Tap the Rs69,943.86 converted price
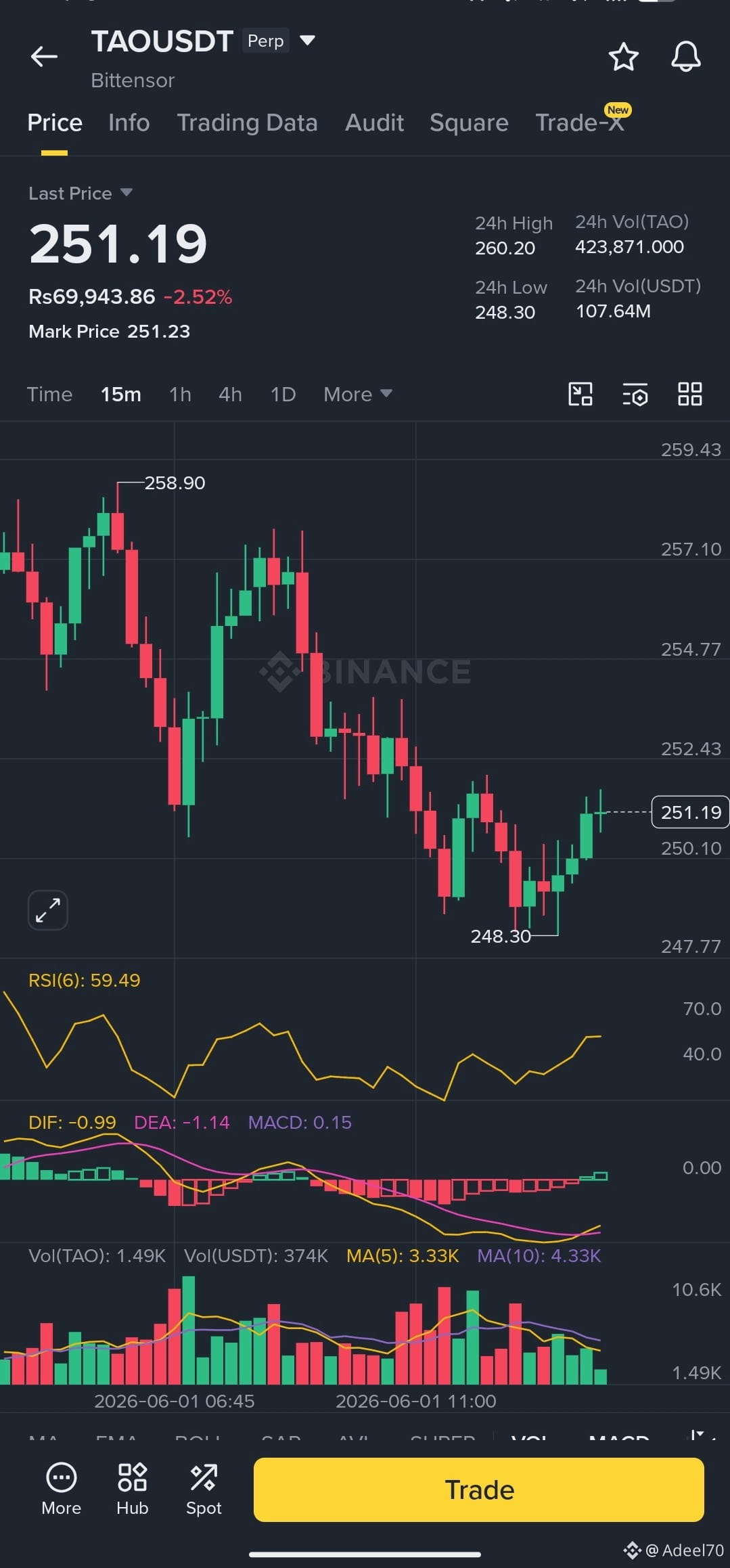 click(92, 296)
